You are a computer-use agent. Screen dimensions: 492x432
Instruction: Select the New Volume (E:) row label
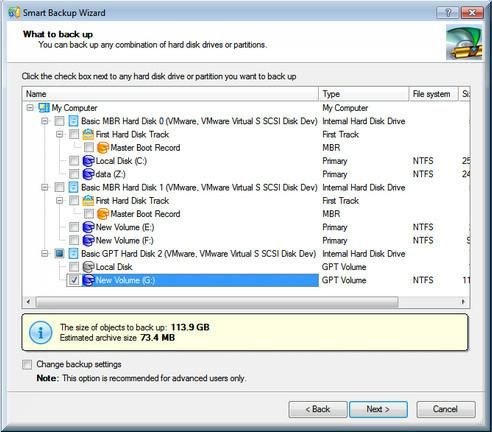point(125,227)
